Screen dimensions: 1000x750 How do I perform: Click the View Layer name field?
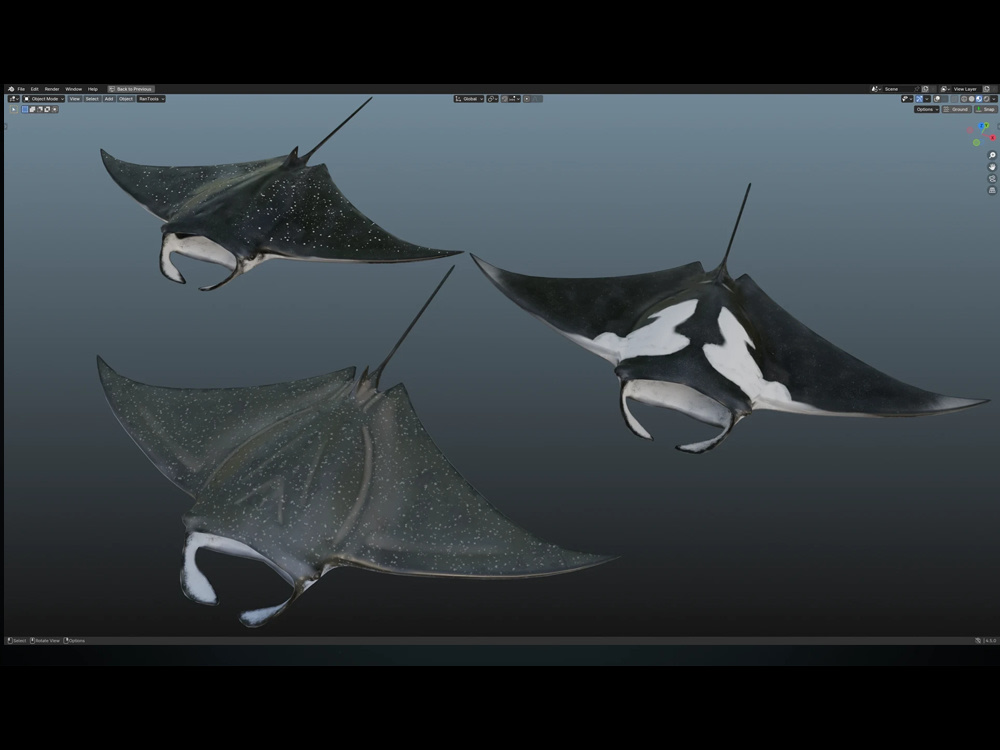[965, 89]
